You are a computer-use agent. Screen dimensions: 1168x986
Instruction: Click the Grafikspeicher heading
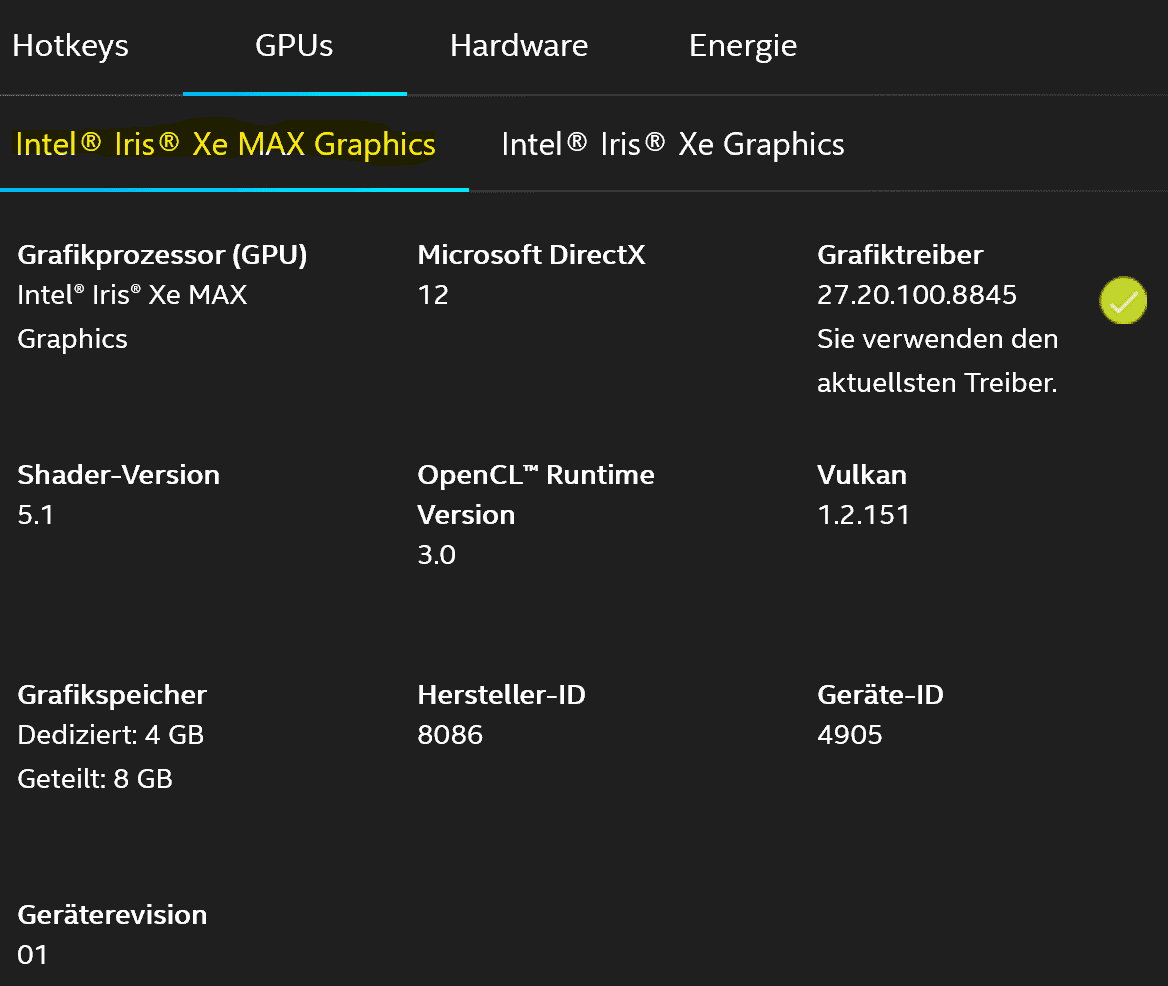112,695
